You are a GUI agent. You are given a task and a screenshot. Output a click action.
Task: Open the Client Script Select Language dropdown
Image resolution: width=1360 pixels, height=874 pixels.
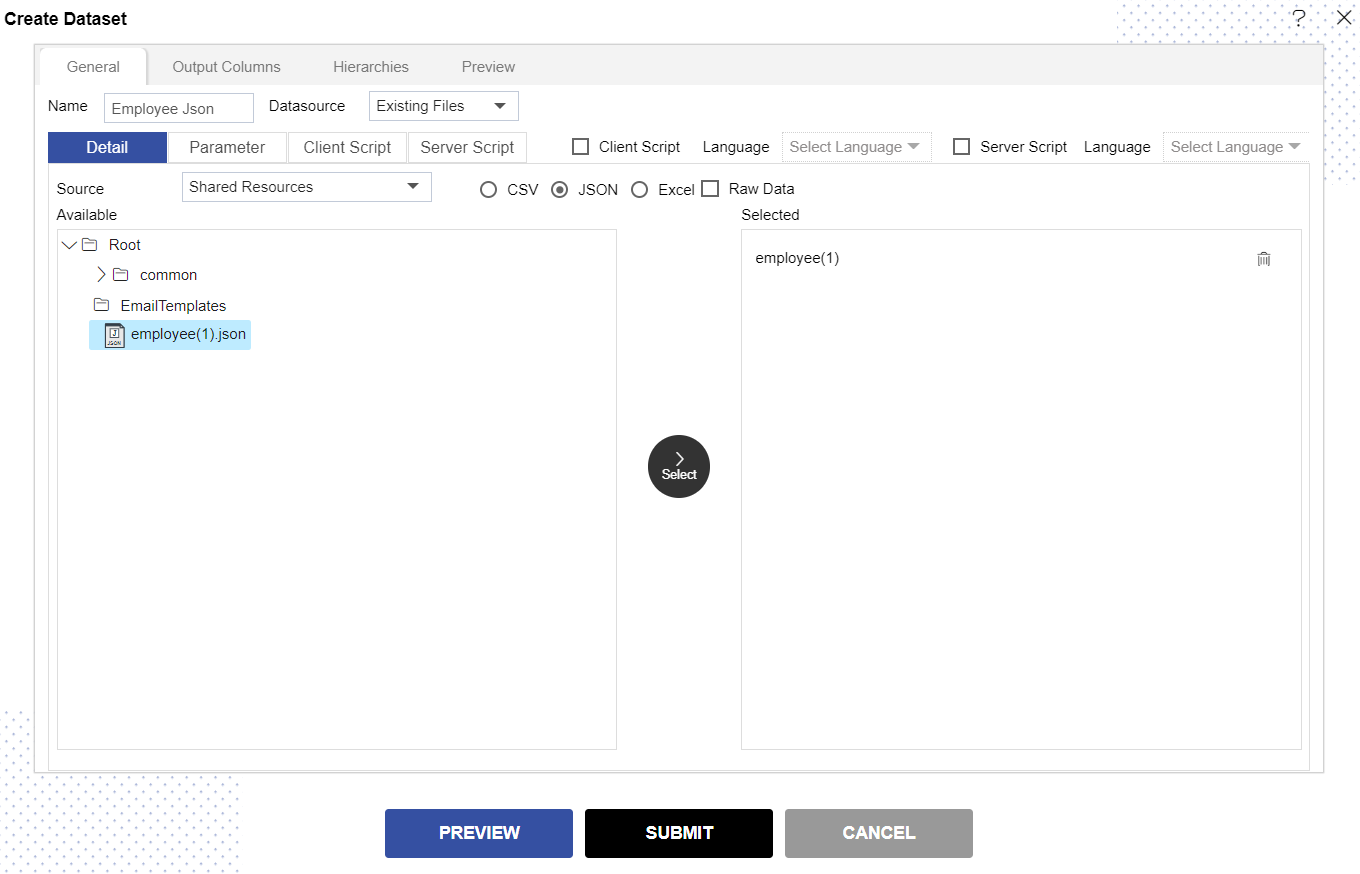click(x=856, y=147)
